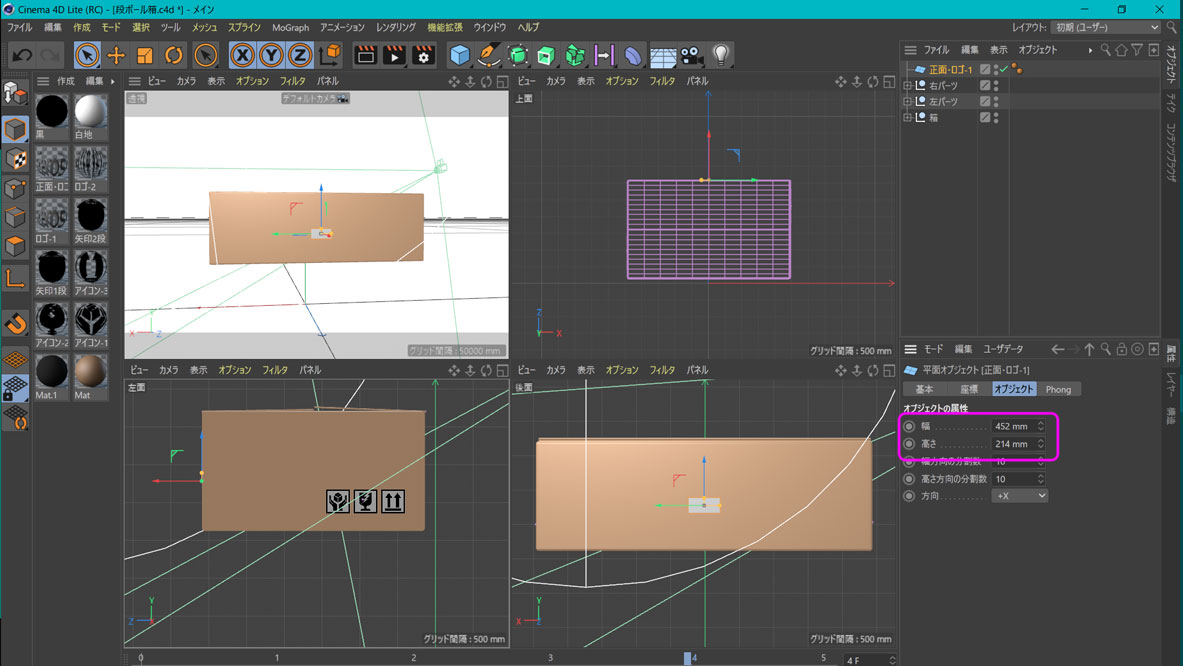
Task: Expand the 右パーツ object tree
Action: 908,86
